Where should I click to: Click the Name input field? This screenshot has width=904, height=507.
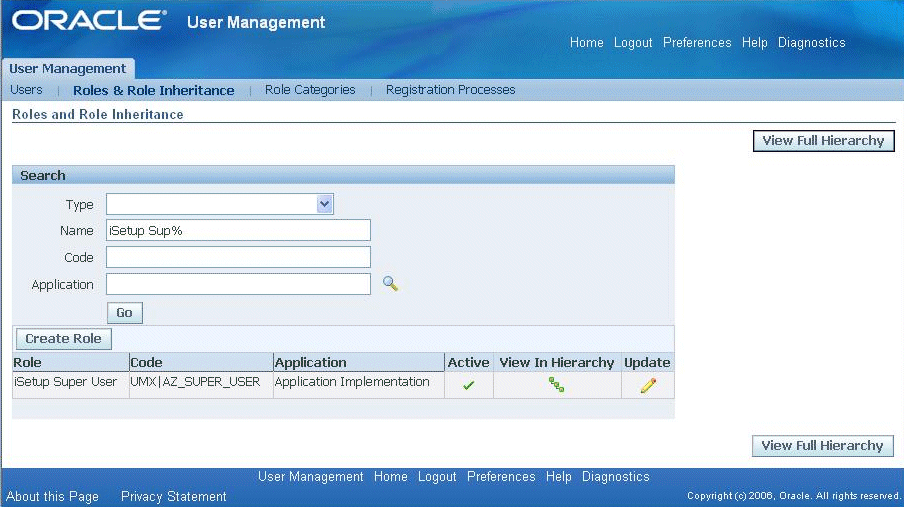(x=238, y=230)
